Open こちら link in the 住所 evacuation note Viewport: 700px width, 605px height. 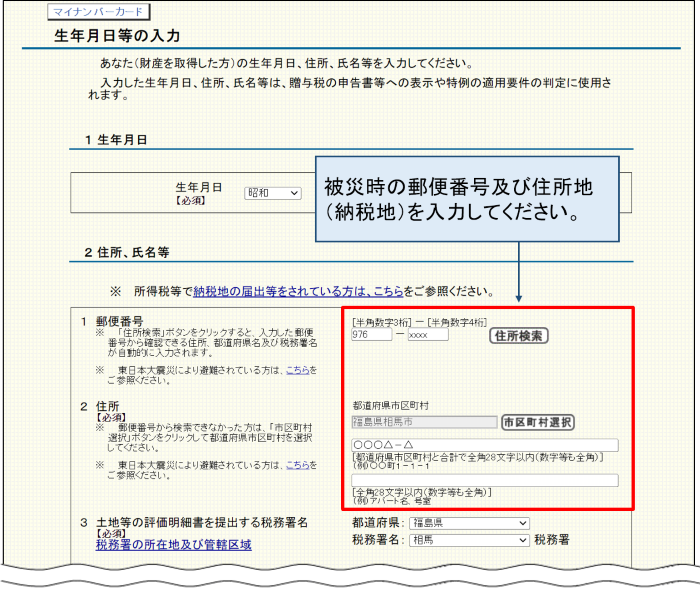coord(297,465)
